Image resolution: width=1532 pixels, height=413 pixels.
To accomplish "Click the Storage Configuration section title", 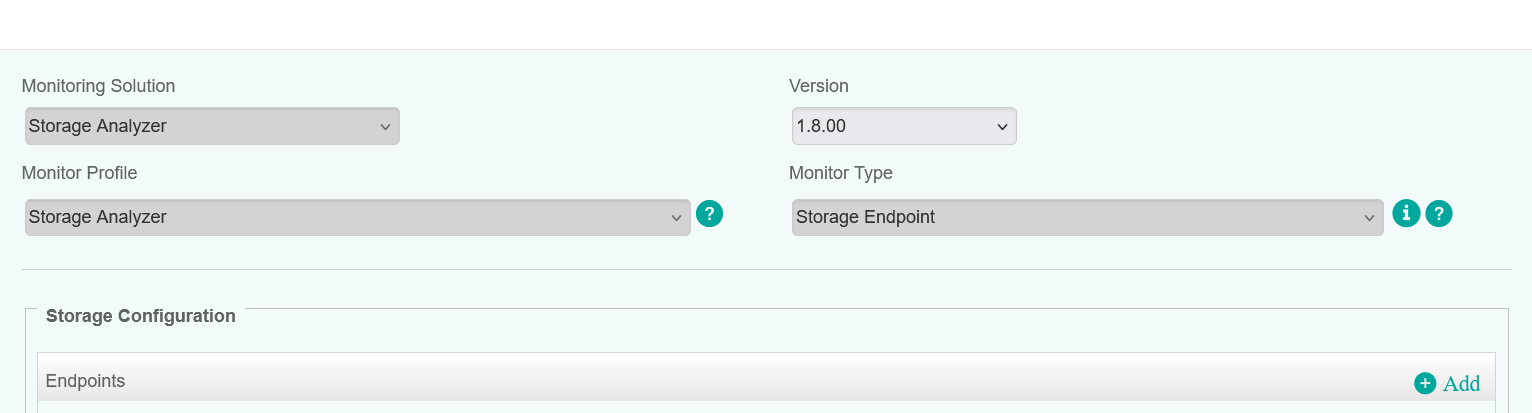I will click(141, 316).
